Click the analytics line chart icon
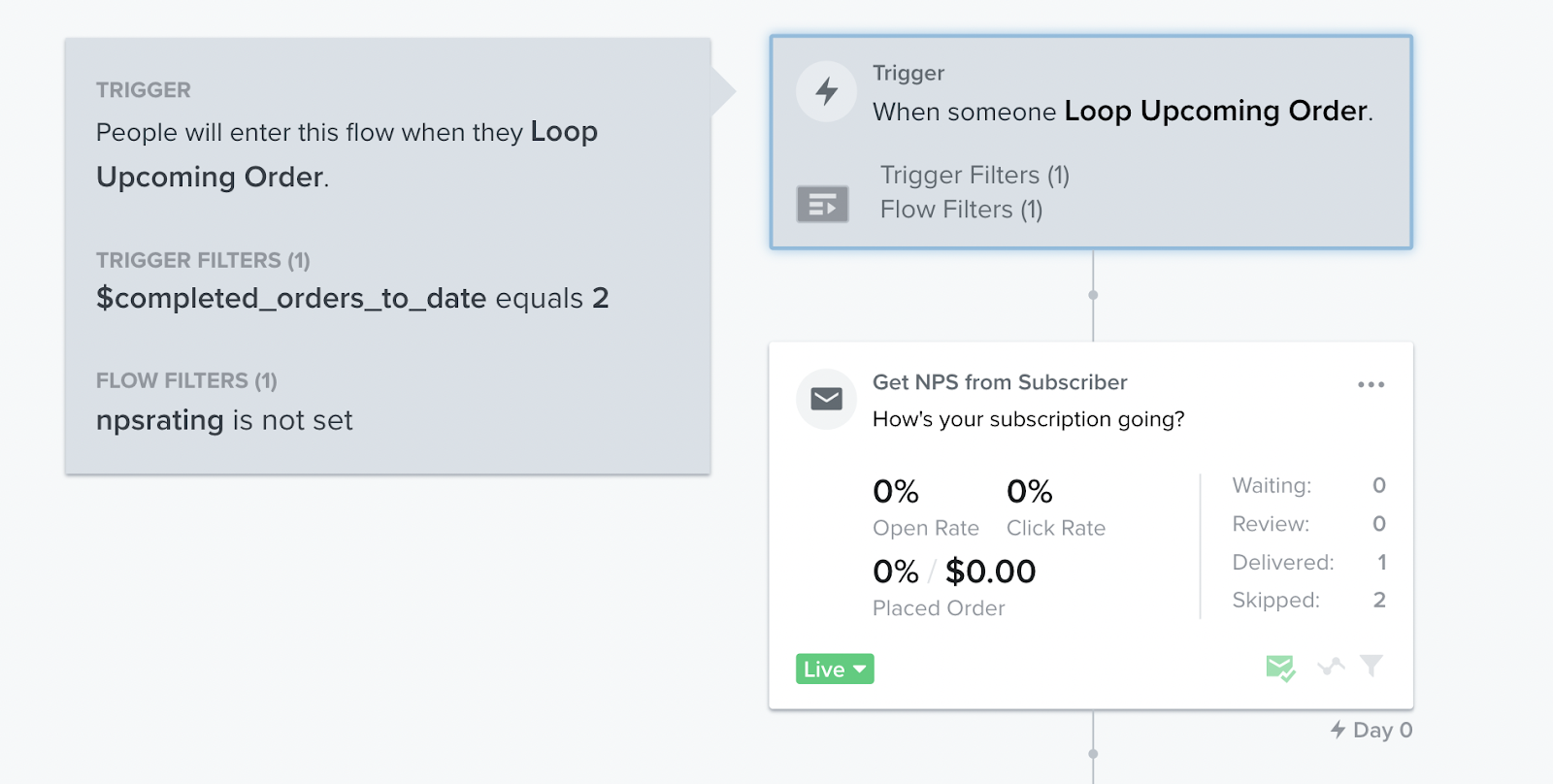 click(1330, 668)
